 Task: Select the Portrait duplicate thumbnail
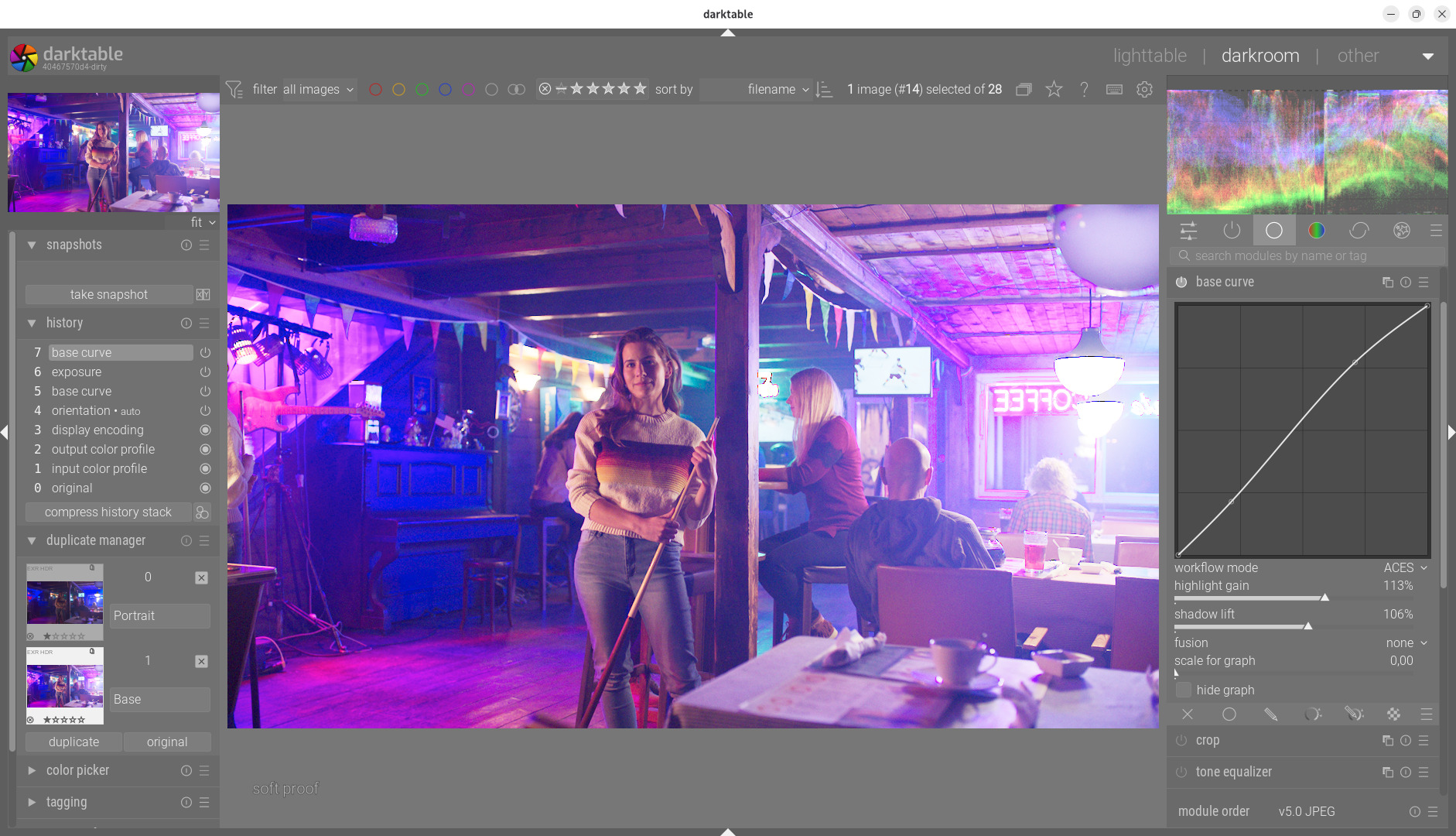[x=65, y=603]
